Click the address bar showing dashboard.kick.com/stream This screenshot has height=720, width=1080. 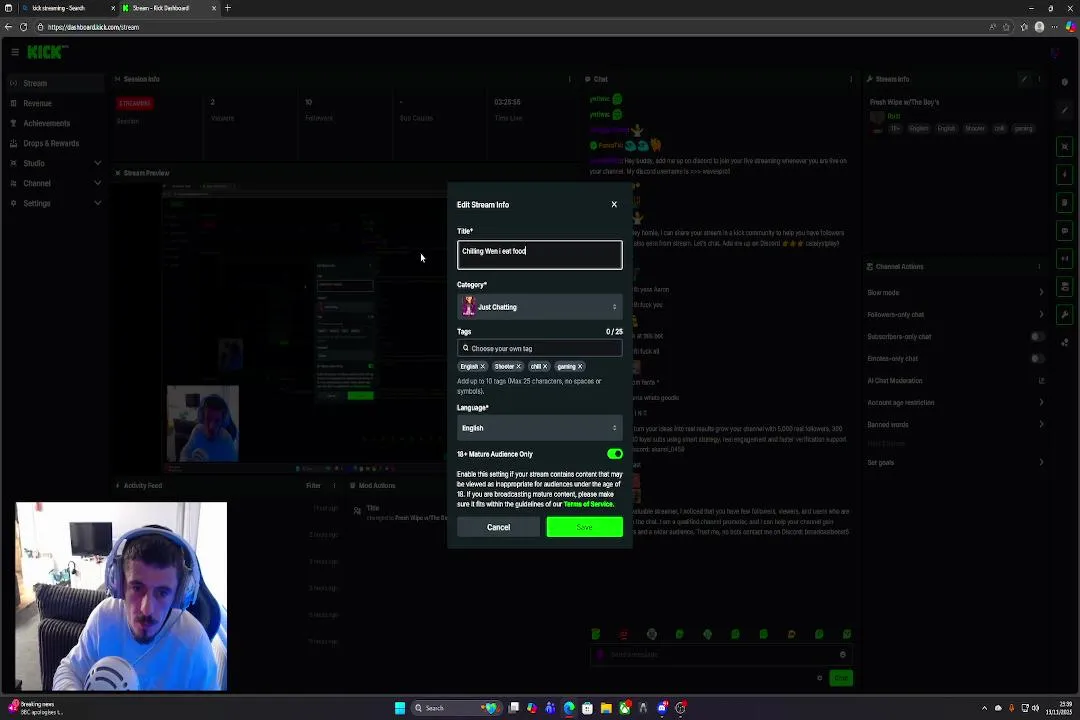click(510, 27)
